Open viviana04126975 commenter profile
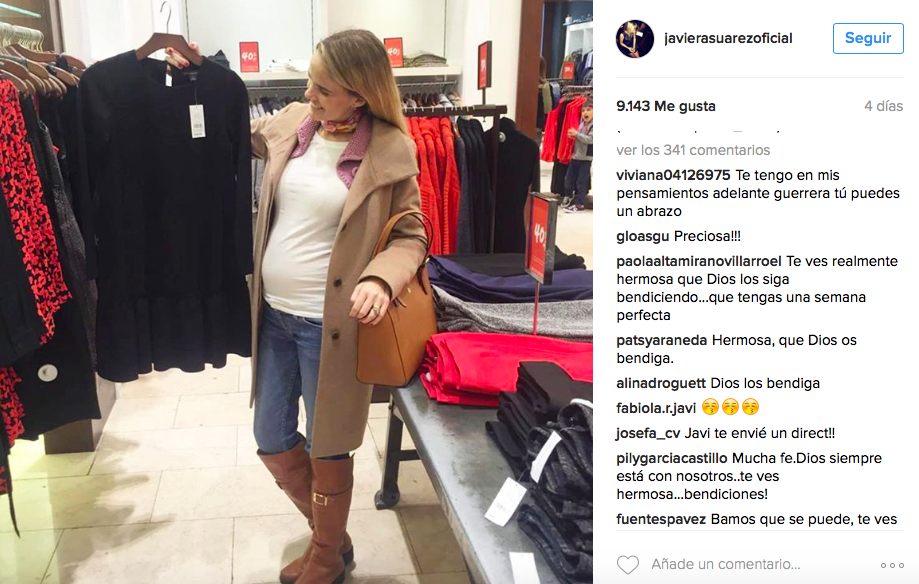 673,175
